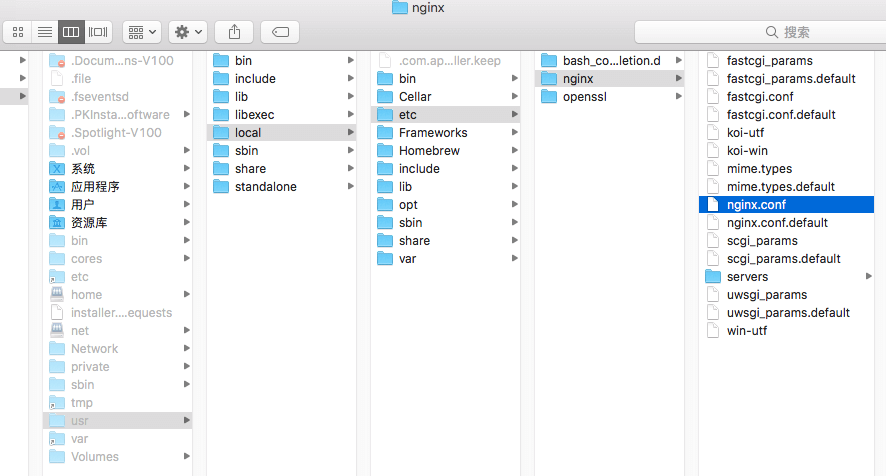Open the net volume icon
The height and width of the screenshot is (476, 886).
[57, 331]
